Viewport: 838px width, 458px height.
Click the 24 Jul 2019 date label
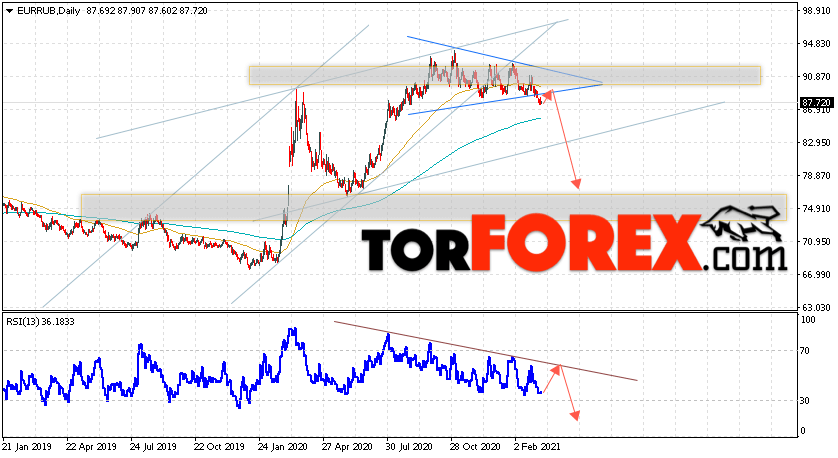coord(154,446)
